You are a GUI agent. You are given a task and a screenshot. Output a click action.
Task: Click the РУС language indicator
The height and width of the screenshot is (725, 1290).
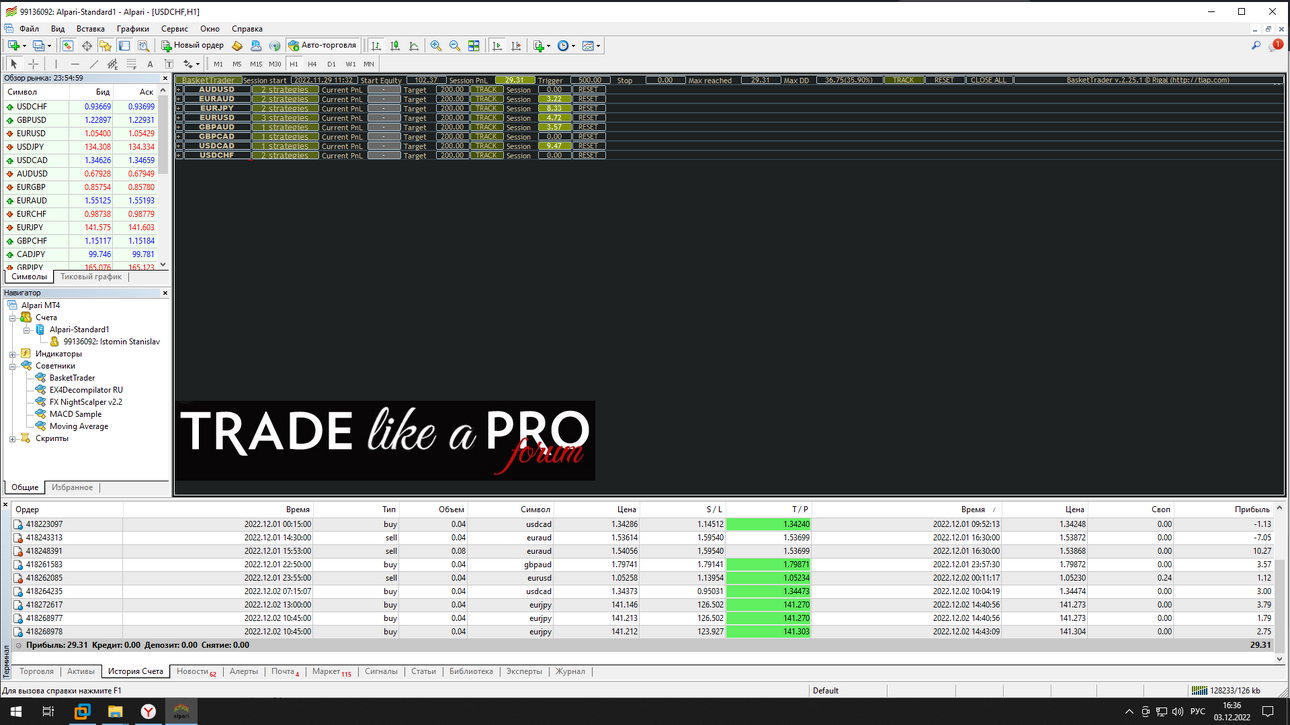tap(1197, 711)
